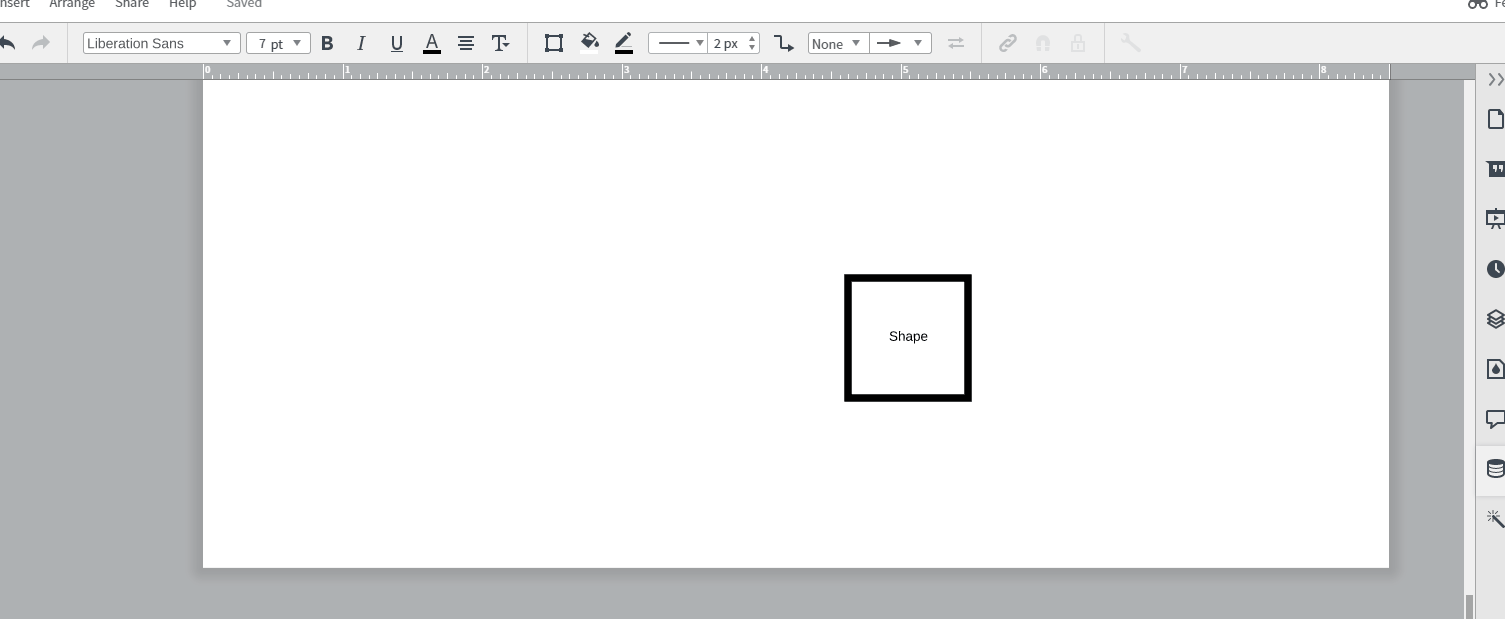Click the waypoints connector style icon
This screenshot has width=1505, height=619.
point(784,43)
